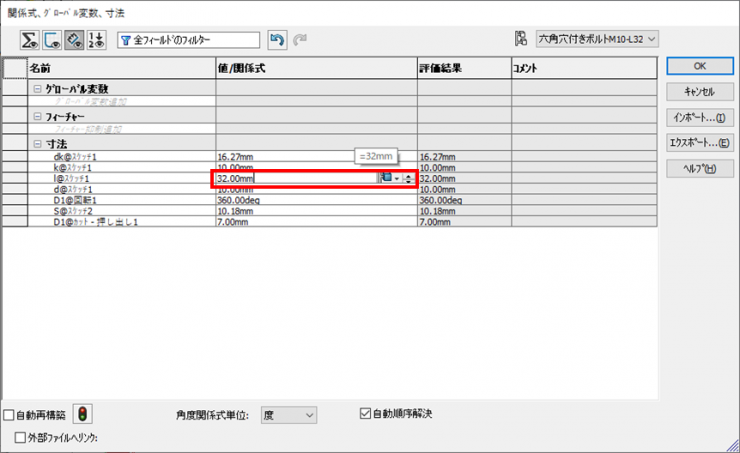
Task: Switch to the Sketch Equation View icon
Action: pyautogui.click(x=53, y=40)
